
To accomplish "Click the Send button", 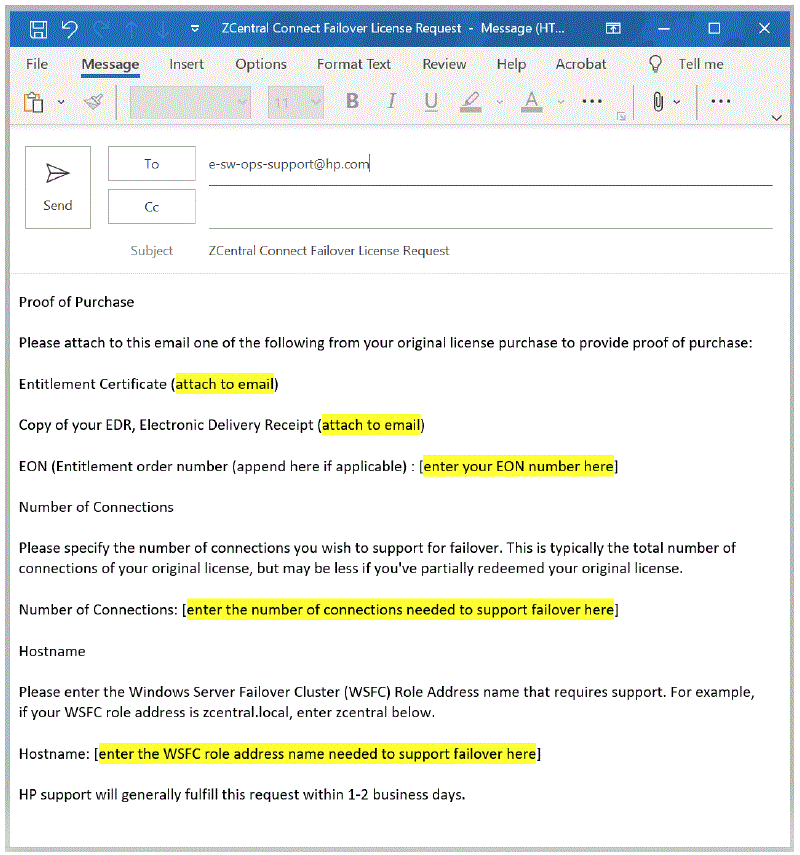I will [57, 187].
